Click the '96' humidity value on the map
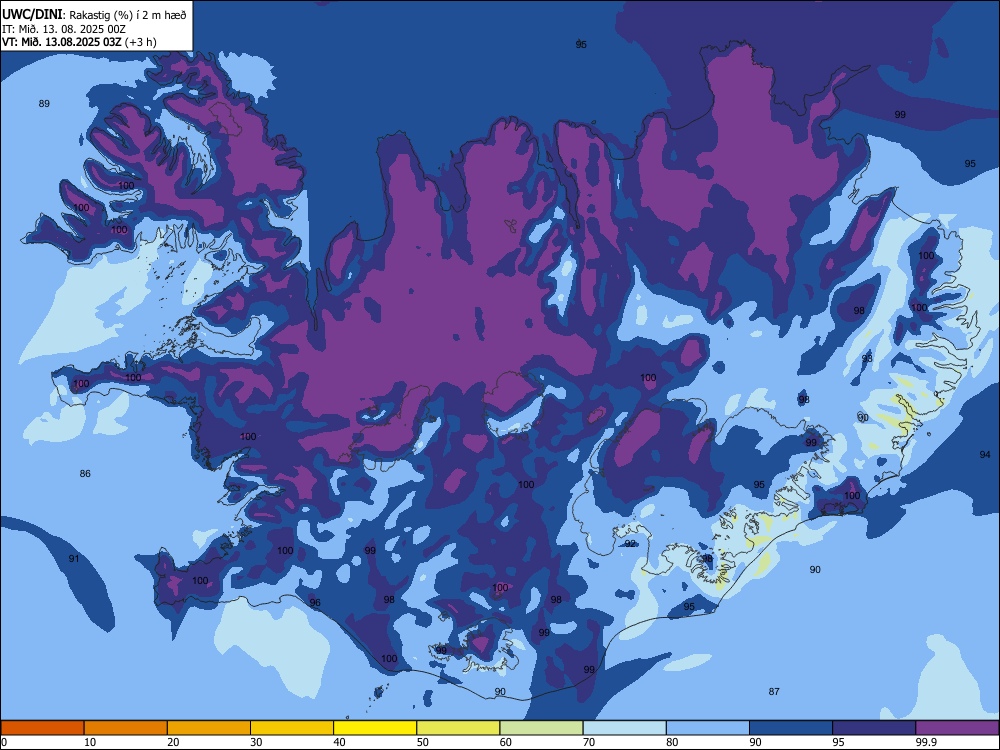Viewport: 1000px width, 750px height. (x=315, y=603)
